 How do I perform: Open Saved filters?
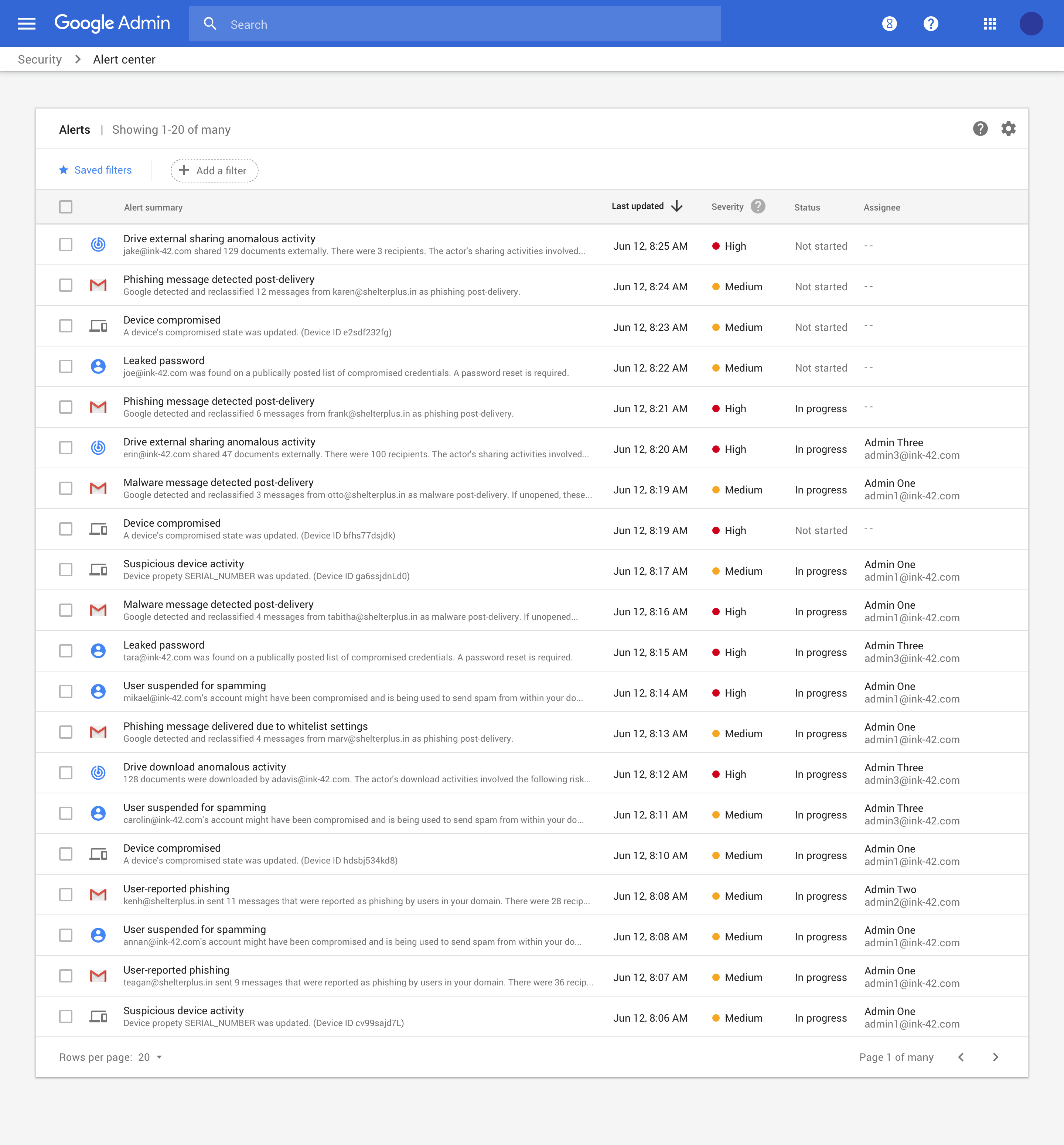(96, 170)
